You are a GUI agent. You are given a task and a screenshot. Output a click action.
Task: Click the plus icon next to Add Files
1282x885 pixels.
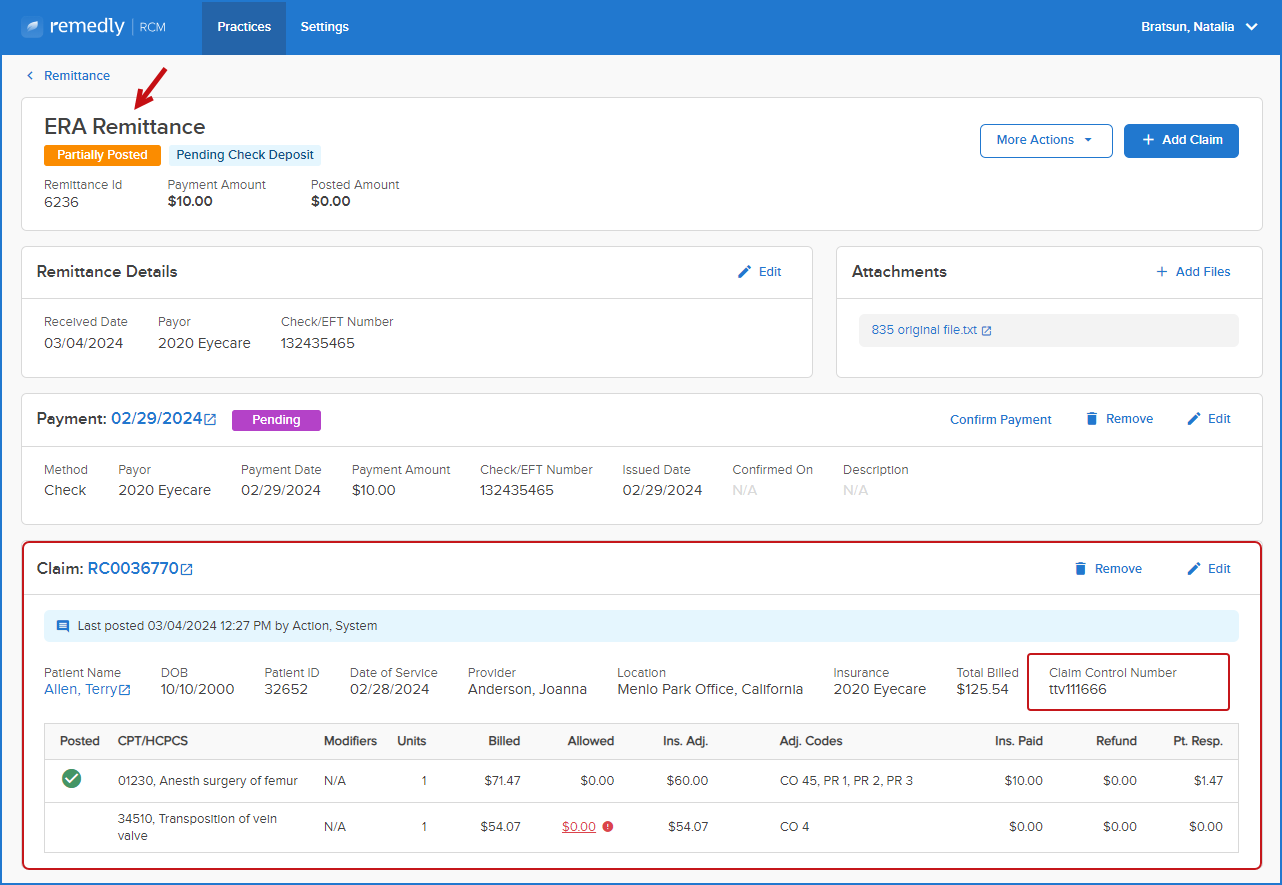(x=1161, y=272)
